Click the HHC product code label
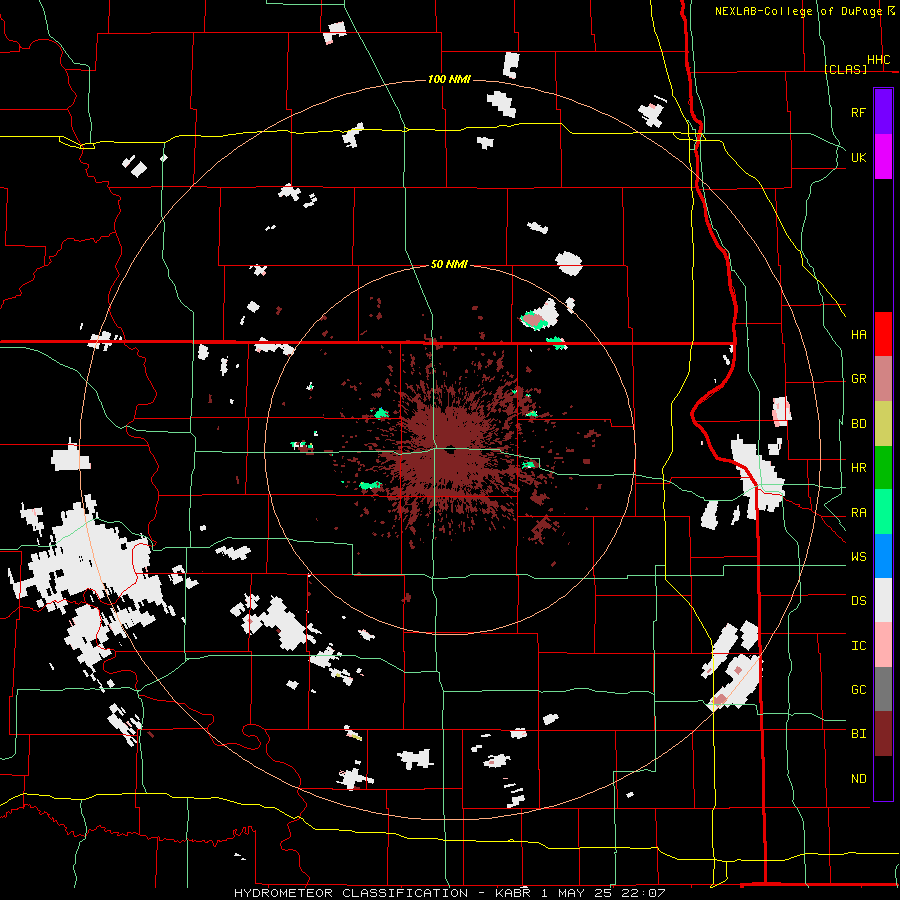Screen dimensions: 900x900 tap(879, 60)
